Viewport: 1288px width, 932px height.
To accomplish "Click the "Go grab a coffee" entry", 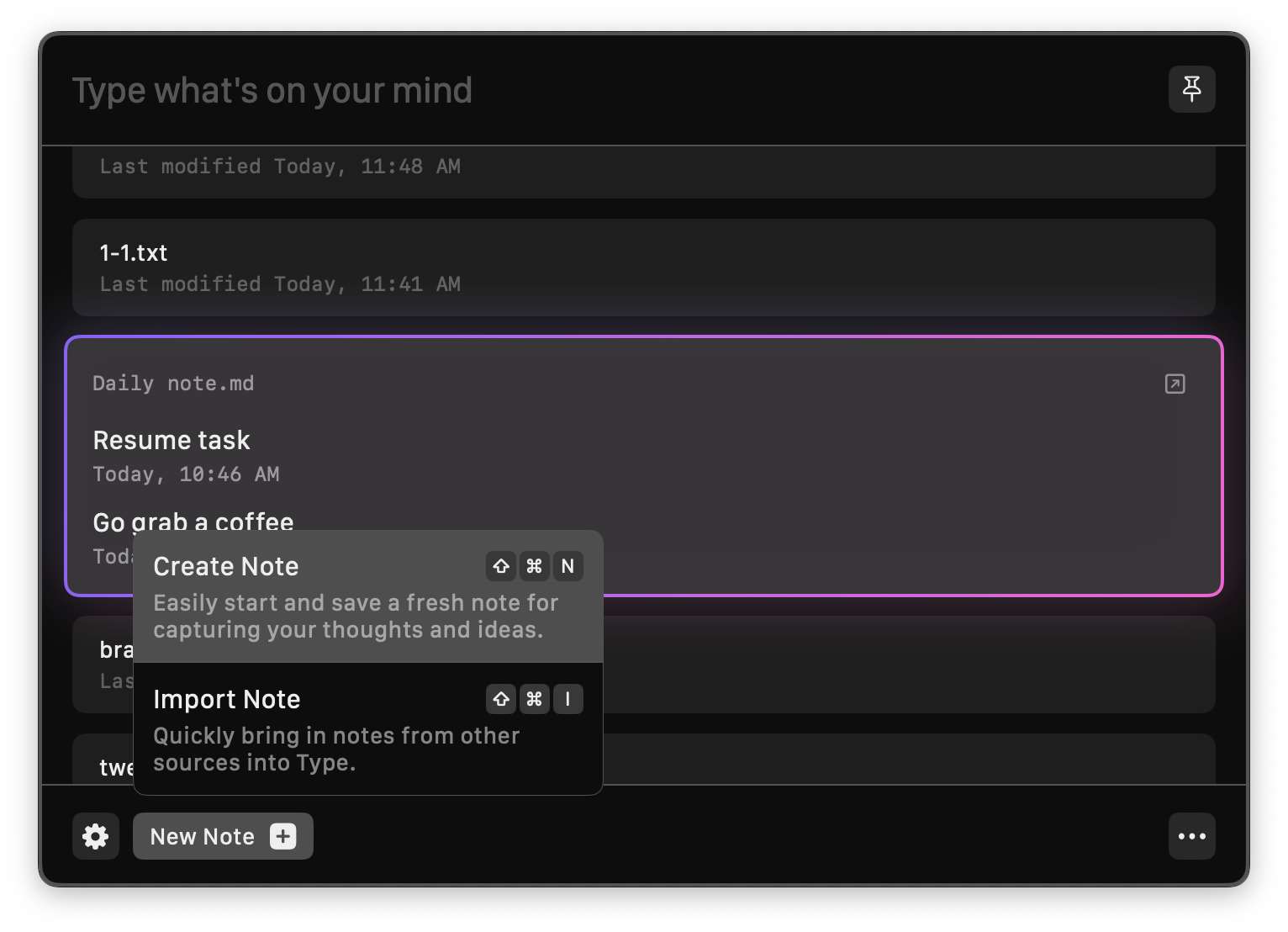I will 193,522.
